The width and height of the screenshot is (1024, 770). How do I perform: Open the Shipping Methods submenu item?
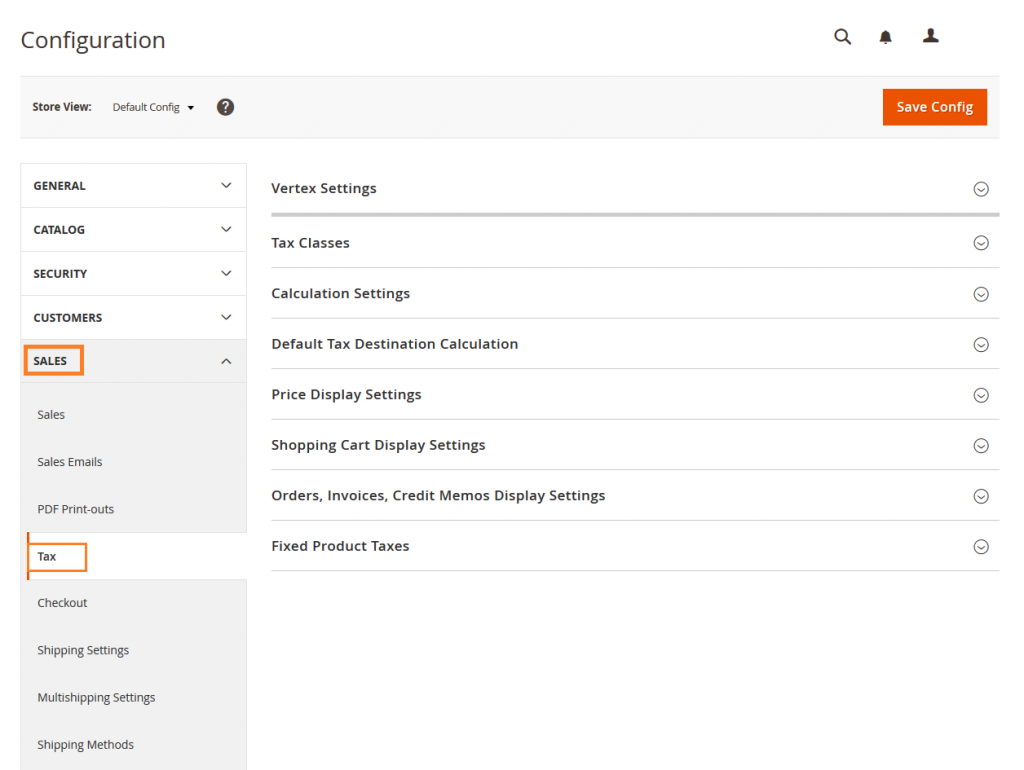pyautogui.click(x=86, y=745)
